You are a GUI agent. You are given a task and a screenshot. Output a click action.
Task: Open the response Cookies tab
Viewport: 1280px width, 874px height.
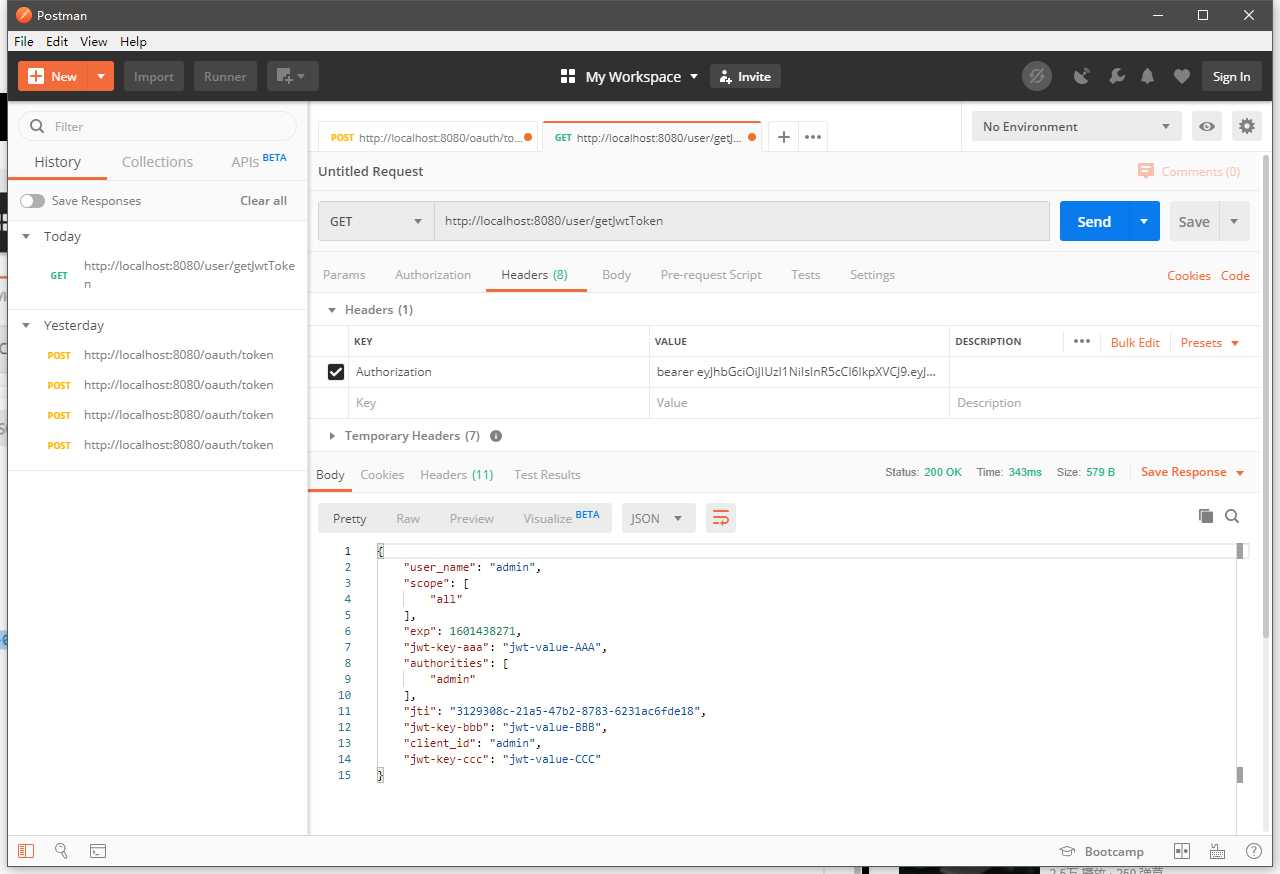382,475
